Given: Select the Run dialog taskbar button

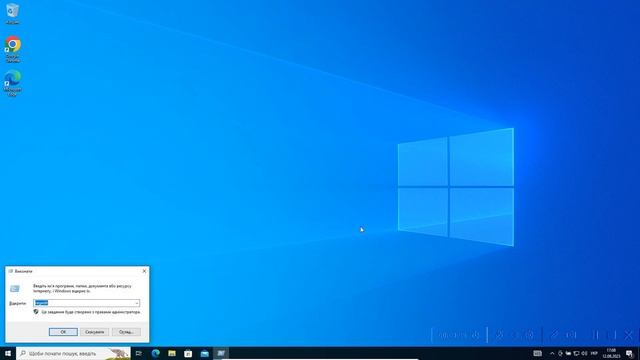Looking at the screenshot, I should [221, 353].
